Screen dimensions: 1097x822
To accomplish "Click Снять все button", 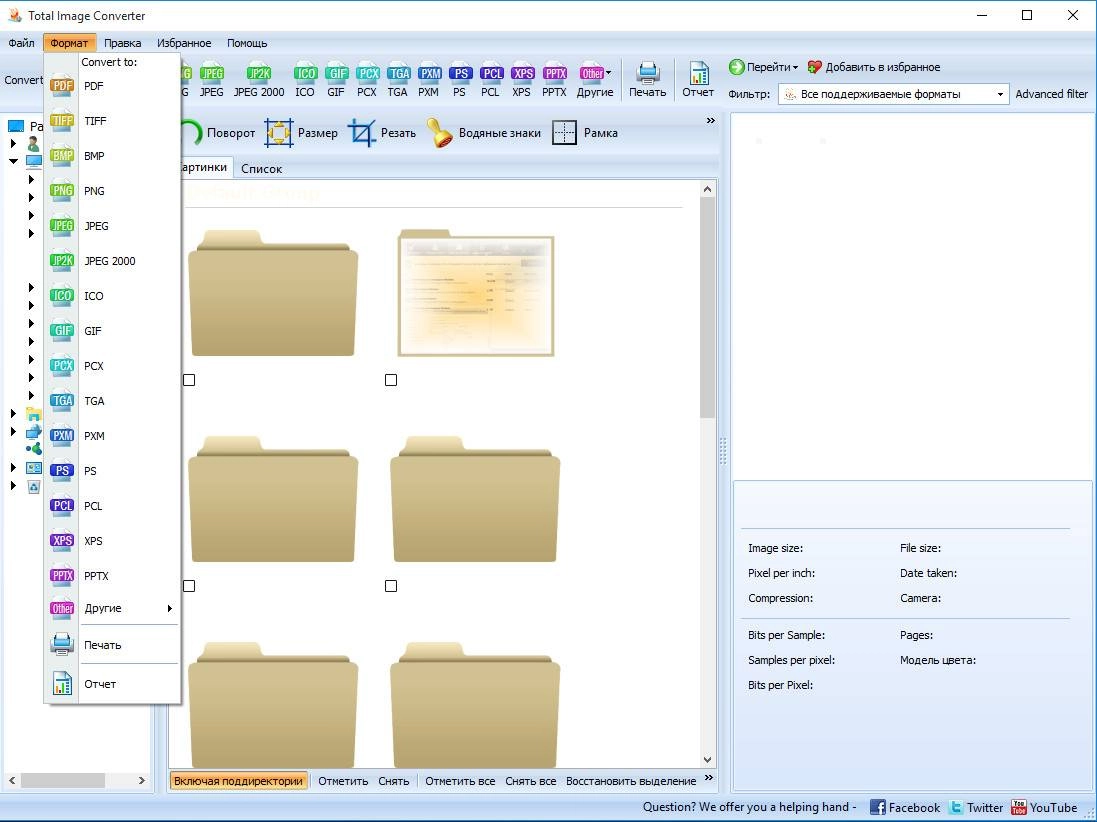I will 530,781.
